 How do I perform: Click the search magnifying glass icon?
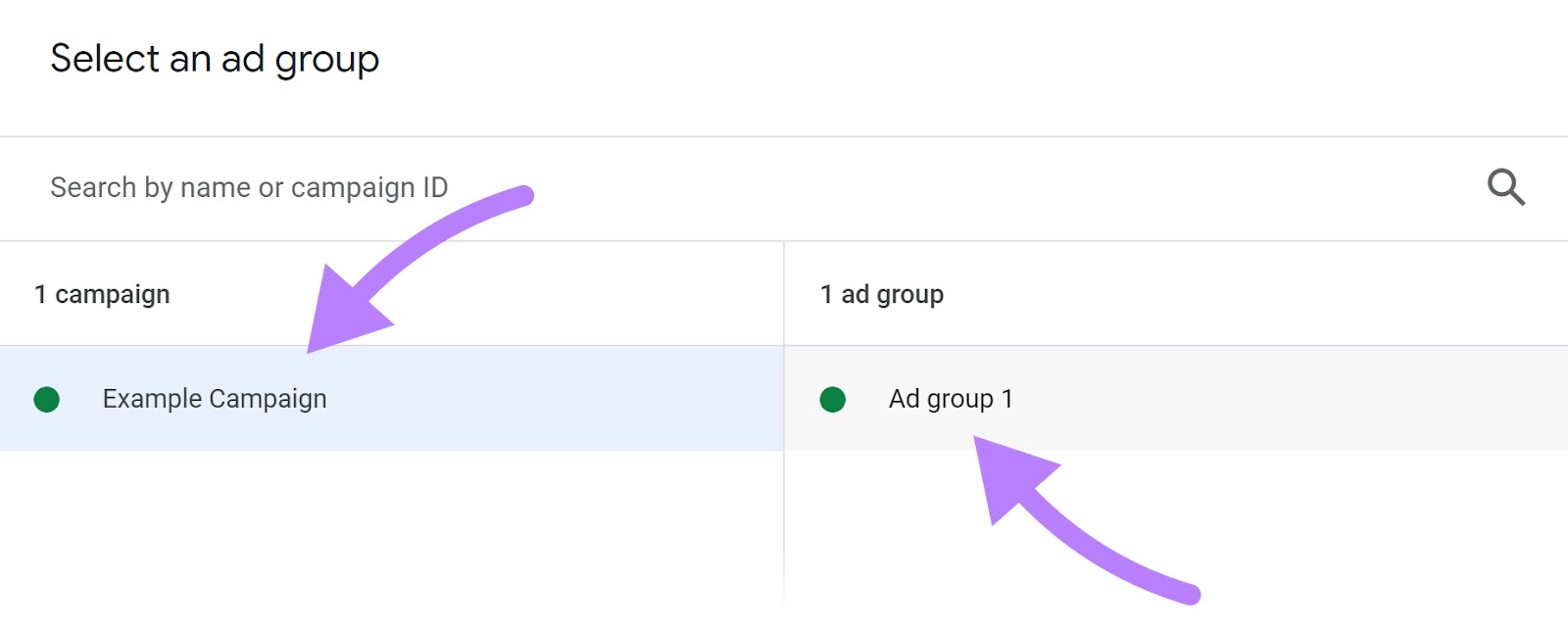tap(1506, 186)
